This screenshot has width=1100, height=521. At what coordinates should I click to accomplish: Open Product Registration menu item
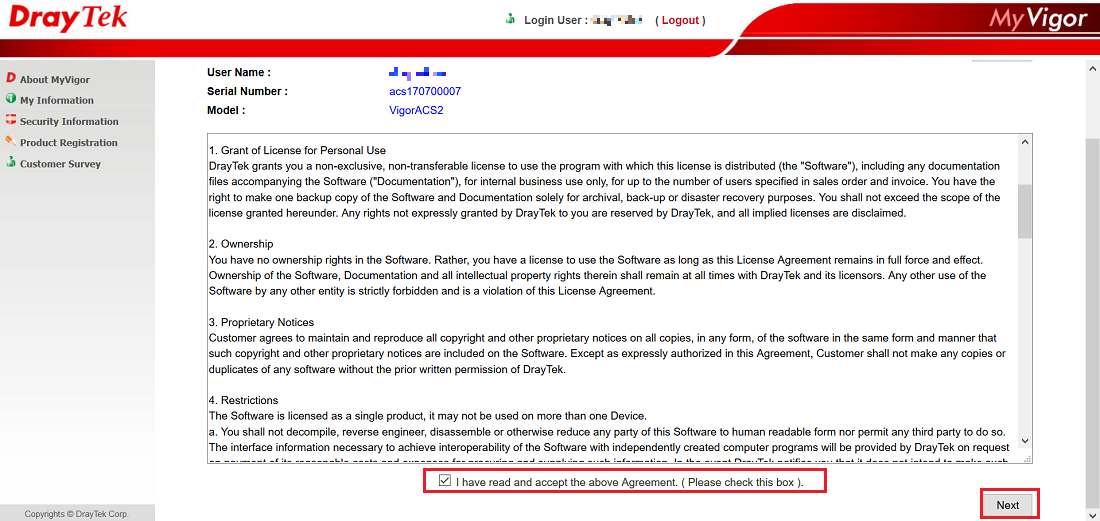69,142
